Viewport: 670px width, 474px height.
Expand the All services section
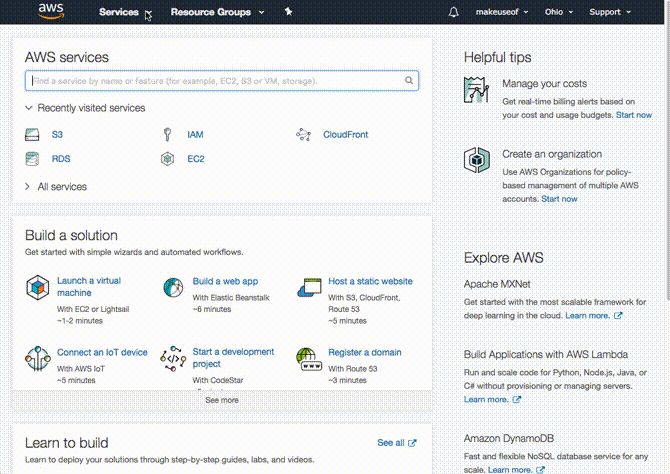(60, 186)
